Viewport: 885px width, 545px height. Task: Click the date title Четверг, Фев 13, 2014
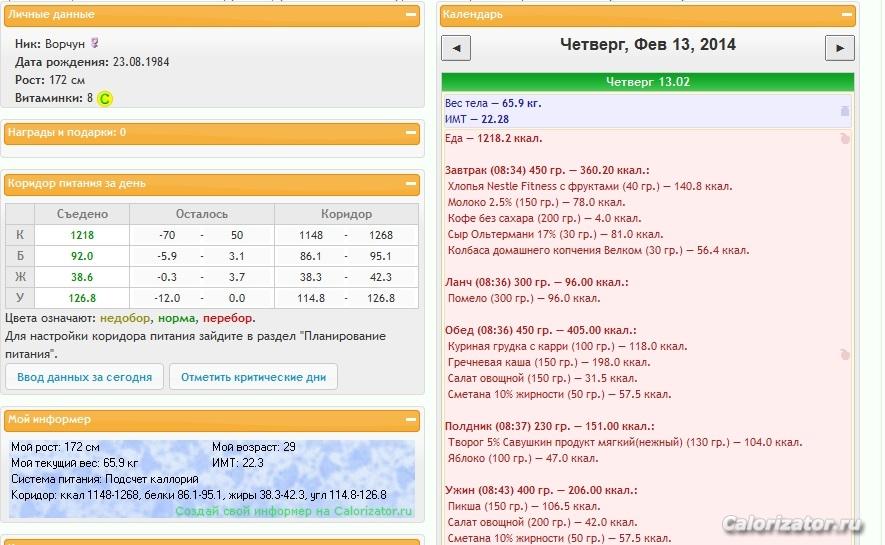point(647,45)
